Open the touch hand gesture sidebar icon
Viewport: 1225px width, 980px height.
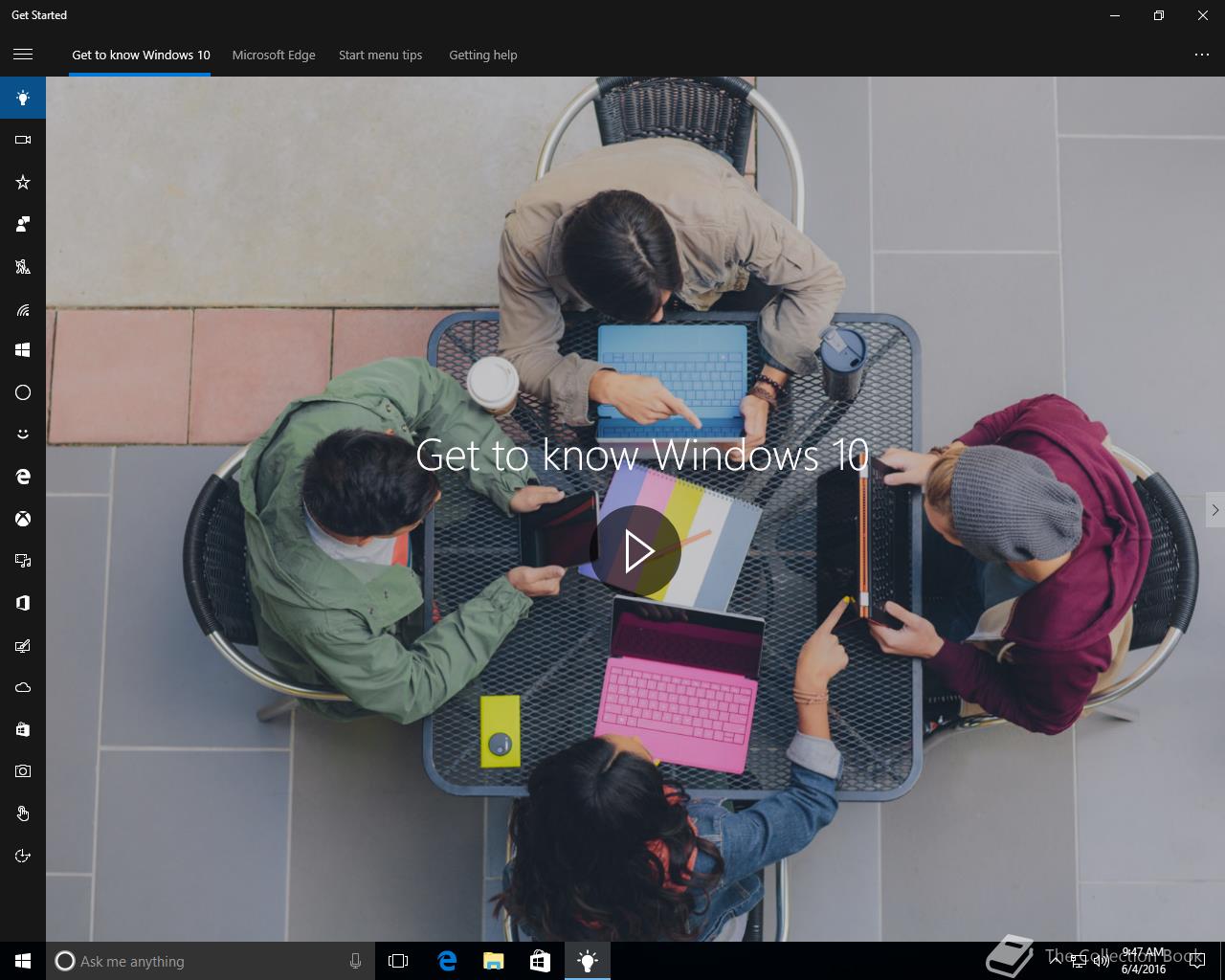point(23,813)
